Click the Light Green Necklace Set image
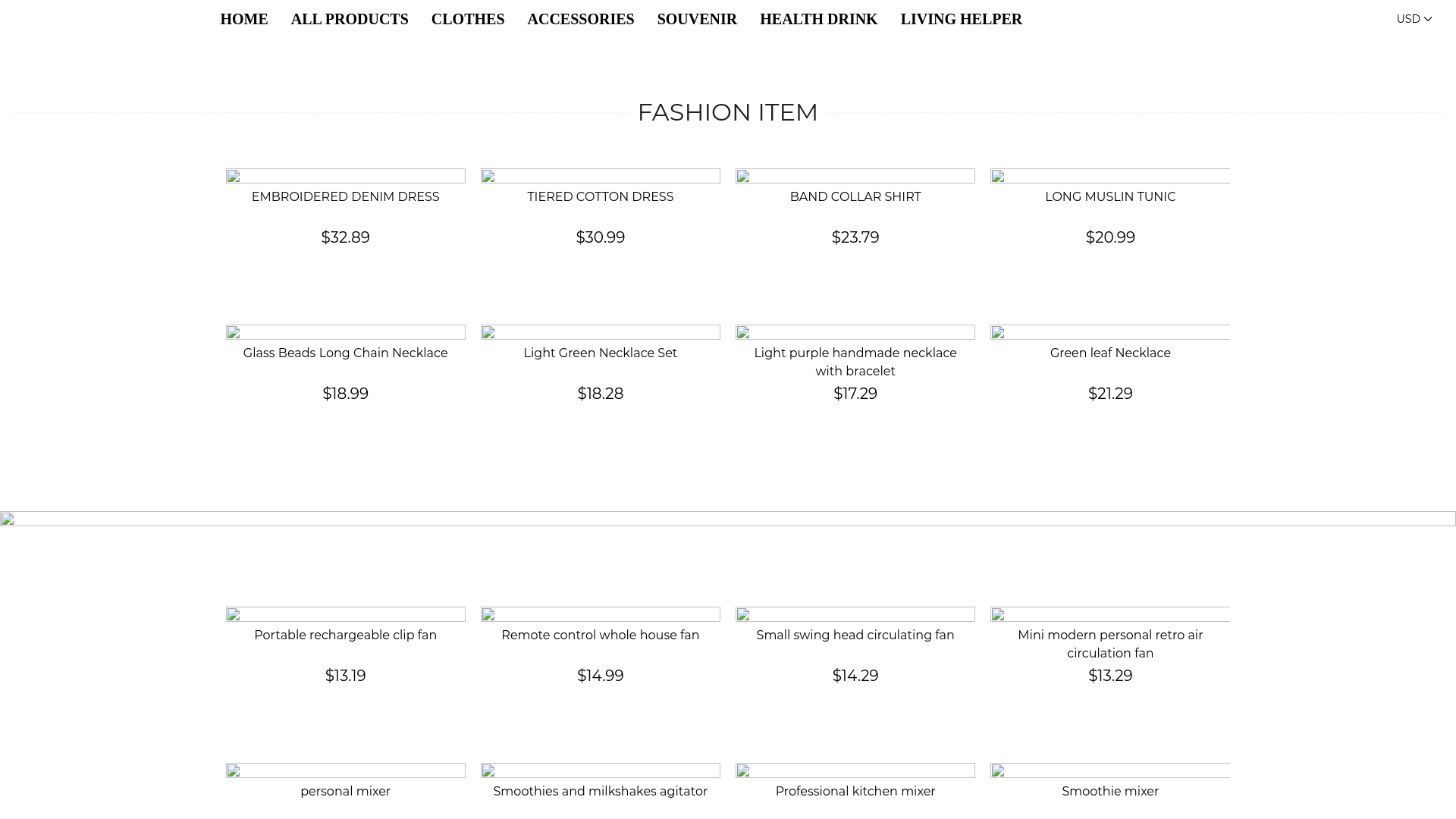 (600, 332)
